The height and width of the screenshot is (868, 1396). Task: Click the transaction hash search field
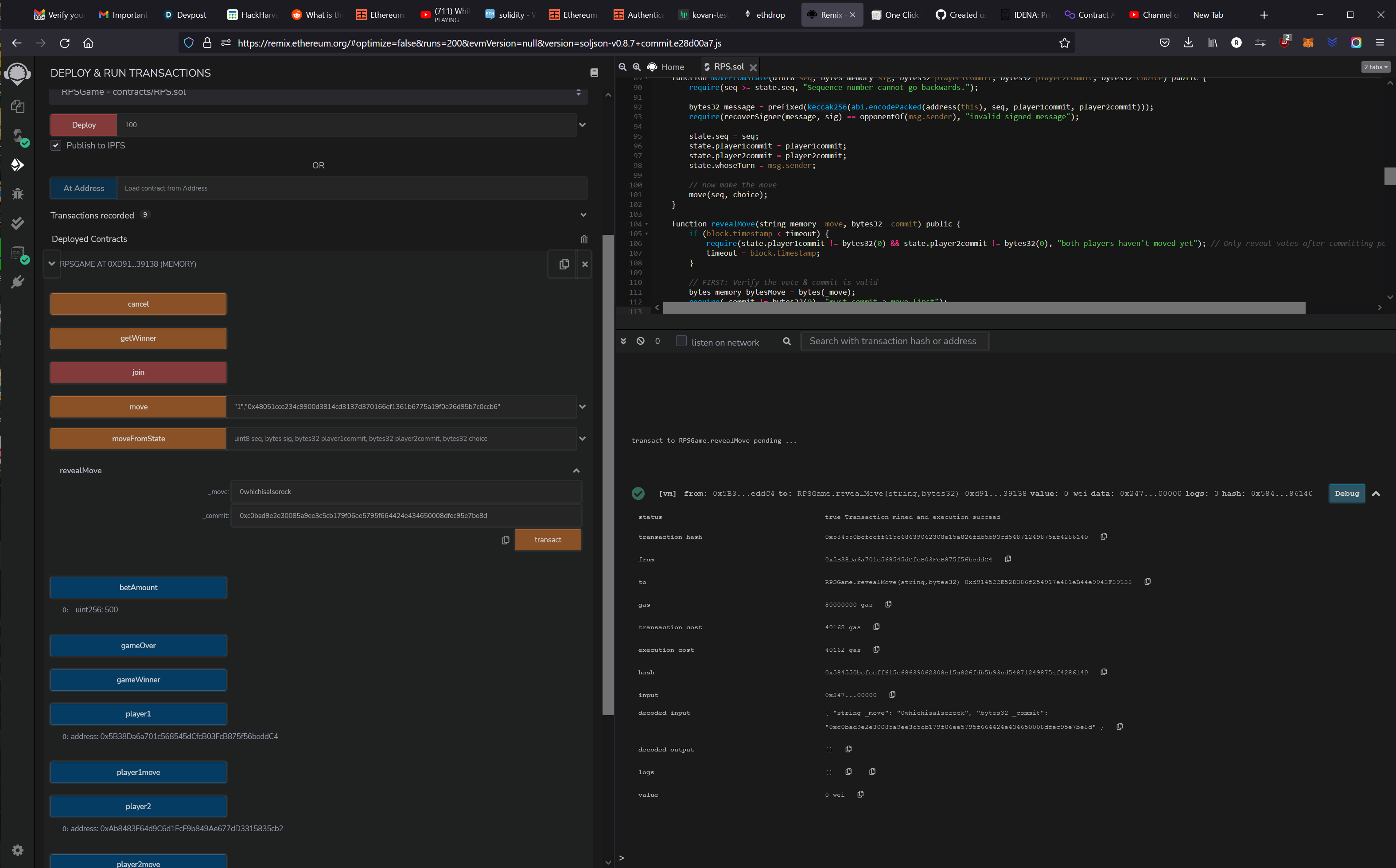tap(894, 342)
